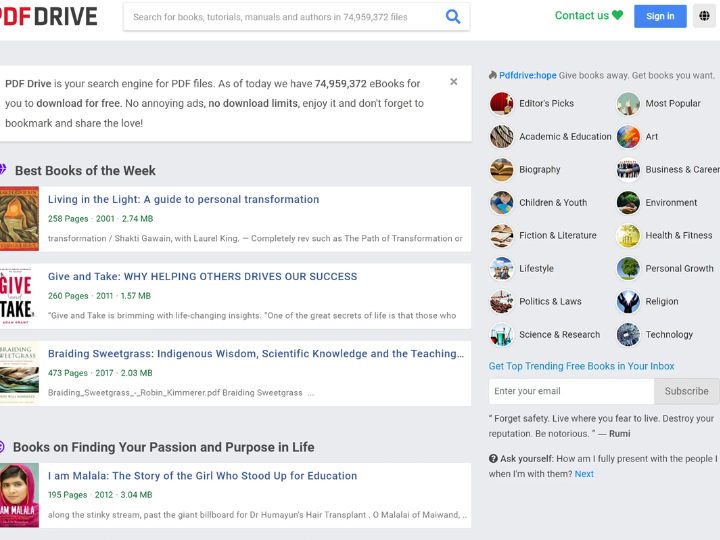Screen dimensions: 720x540
Task: Open Living in the Light book title
Action: (183, 199)
